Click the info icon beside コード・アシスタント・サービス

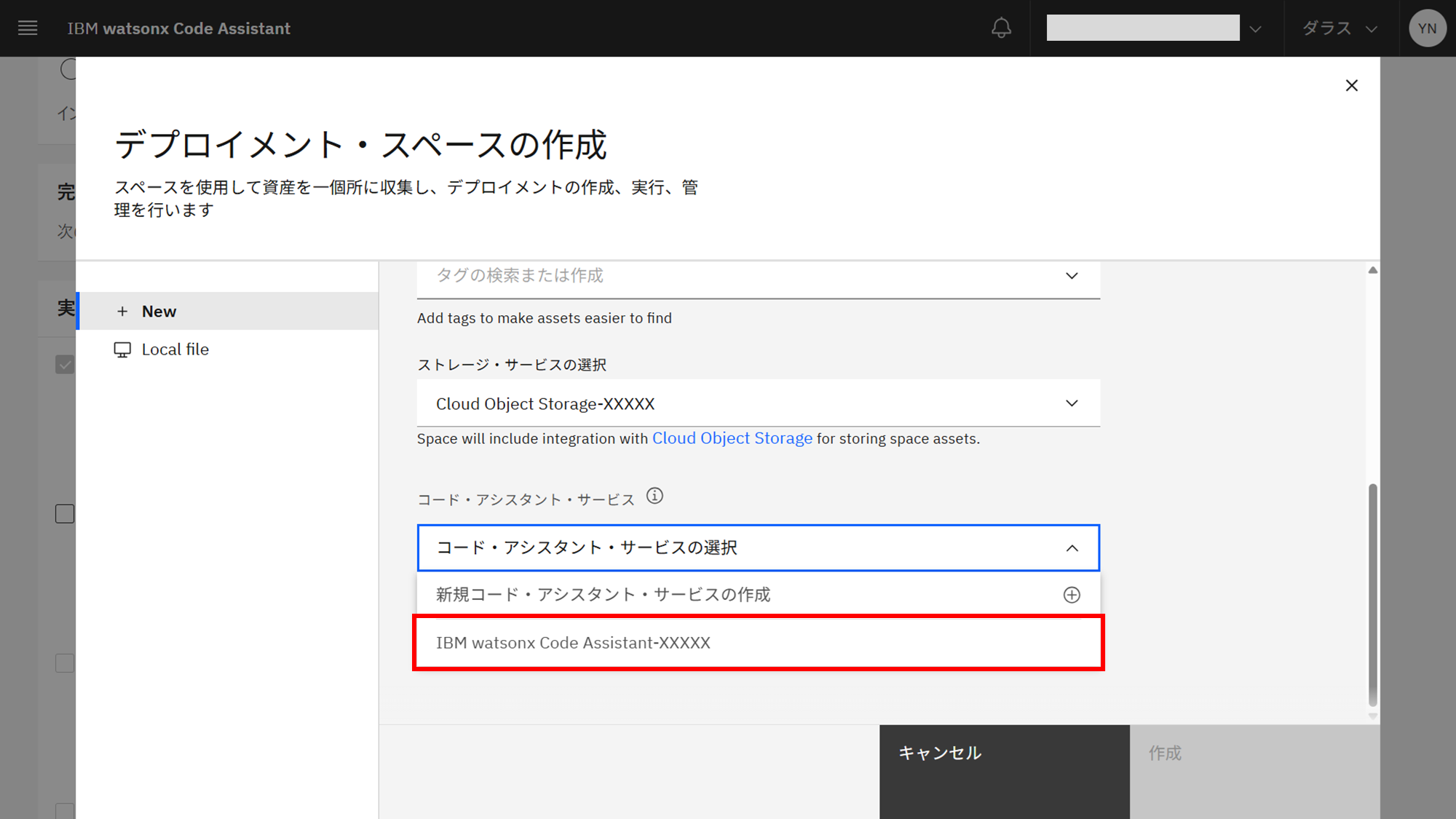click(654, 496)
